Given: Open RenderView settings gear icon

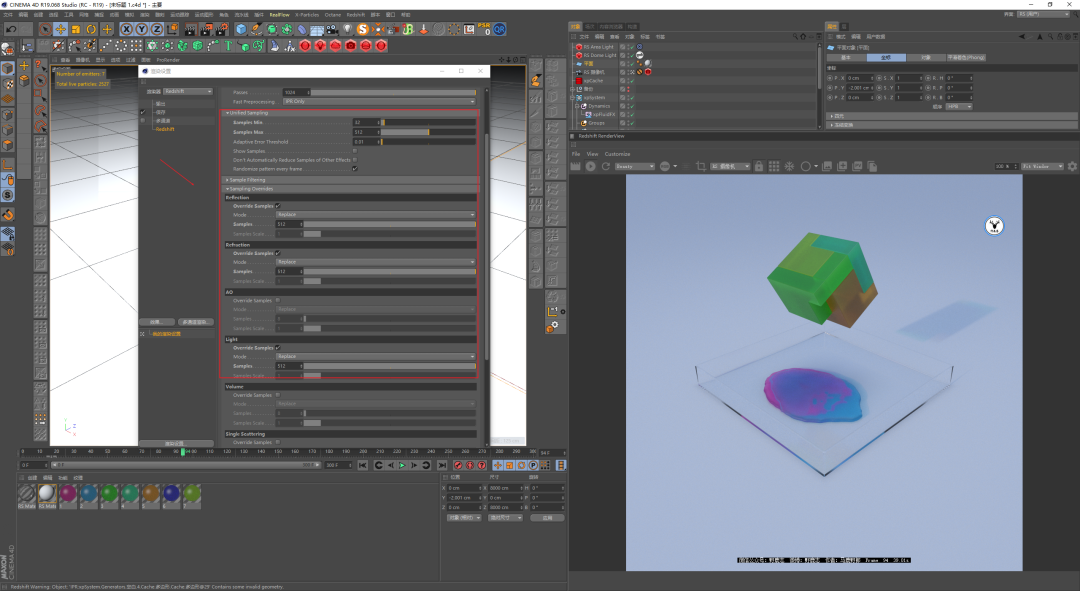Looking at the screenshot, I should click(x=1072, y=166).
